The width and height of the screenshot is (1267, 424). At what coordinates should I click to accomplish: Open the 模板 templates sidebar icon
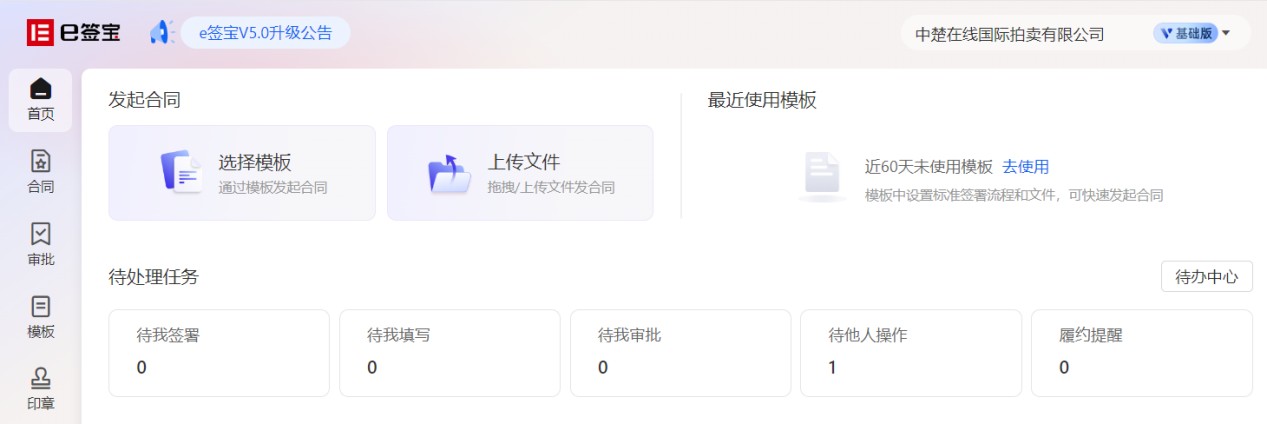(x=41, y=307)
